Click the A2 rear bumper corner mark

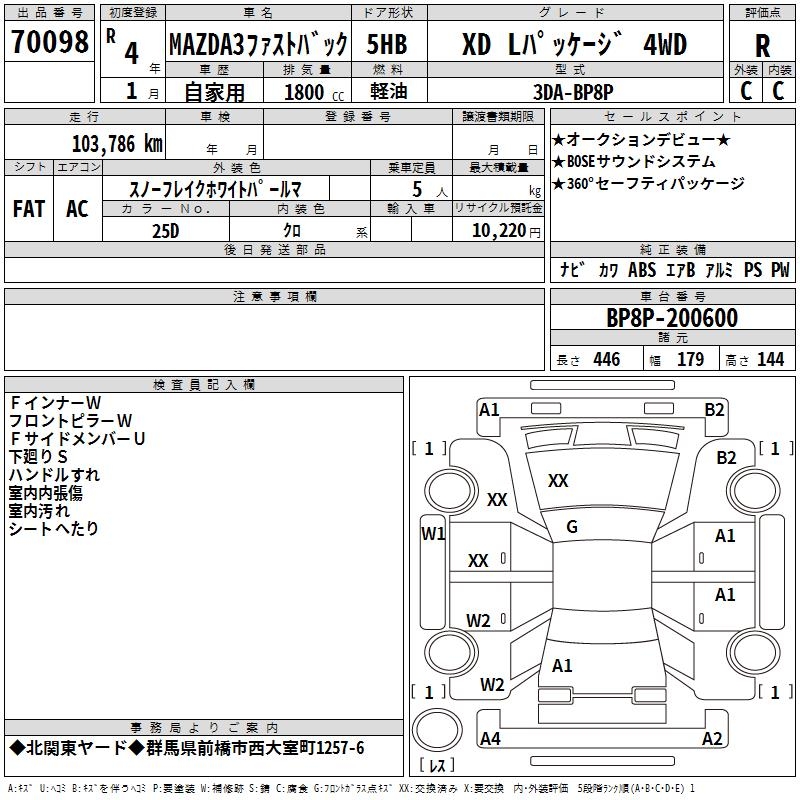pos(712,739)
